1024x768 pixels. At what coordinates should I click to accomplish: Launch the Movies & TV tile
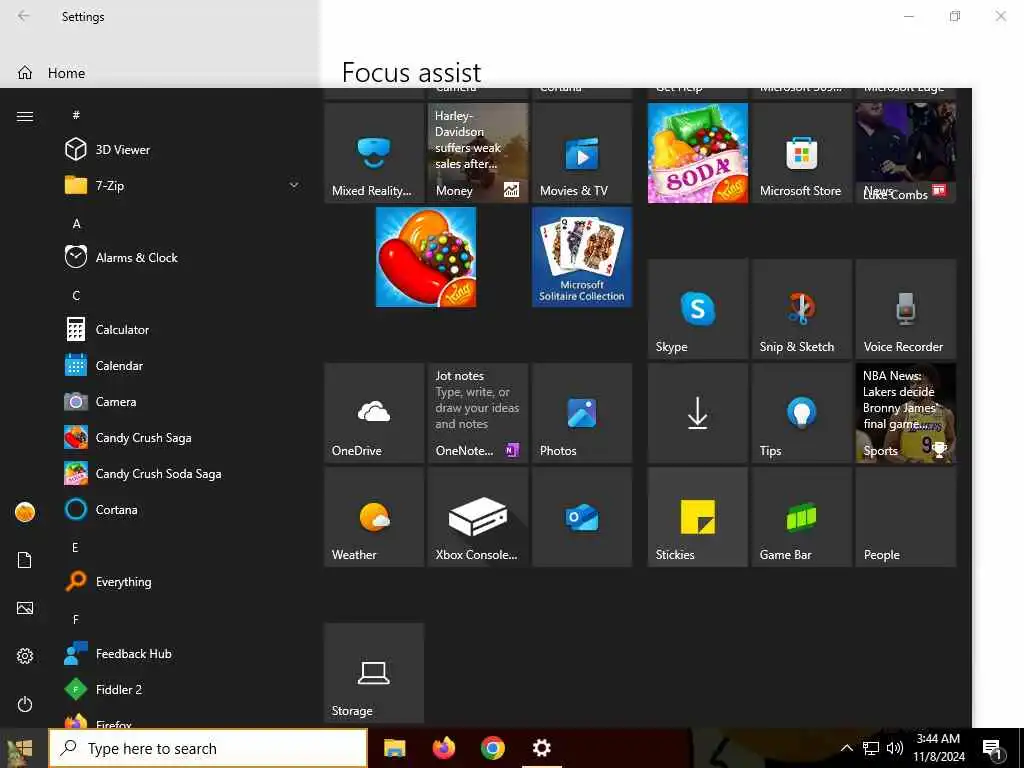click(x=582, y=153)
